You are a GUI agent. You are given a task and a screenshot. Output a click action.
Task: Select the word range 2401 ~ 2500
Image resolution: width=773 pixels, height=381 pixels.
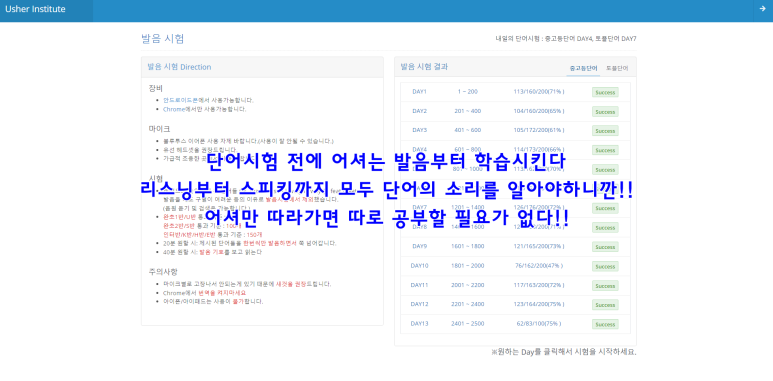(x=467, y=323)
